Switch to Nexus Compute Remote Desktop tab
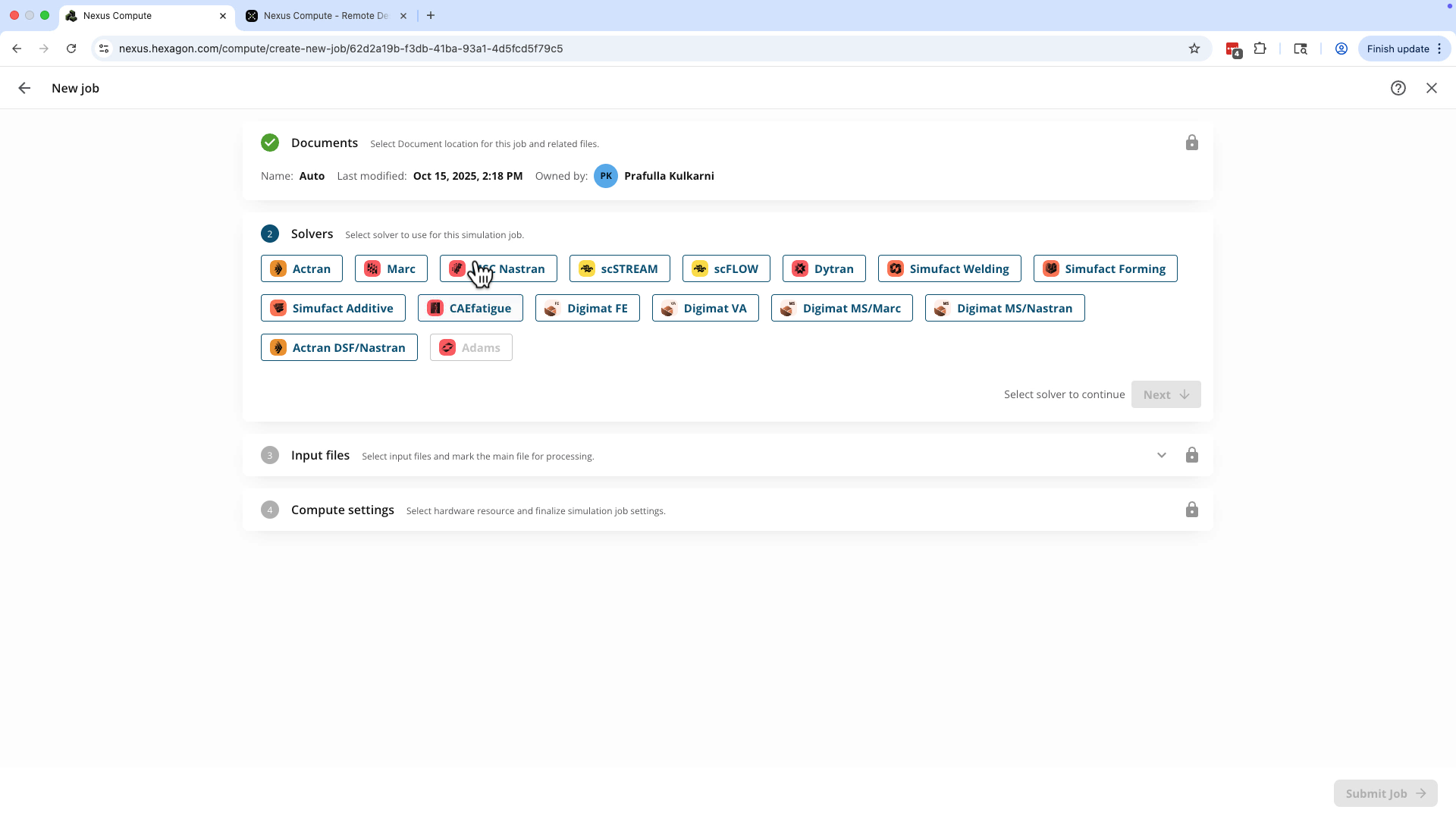The height and width of the screenshot is (819, 1456). pos(325,15)
